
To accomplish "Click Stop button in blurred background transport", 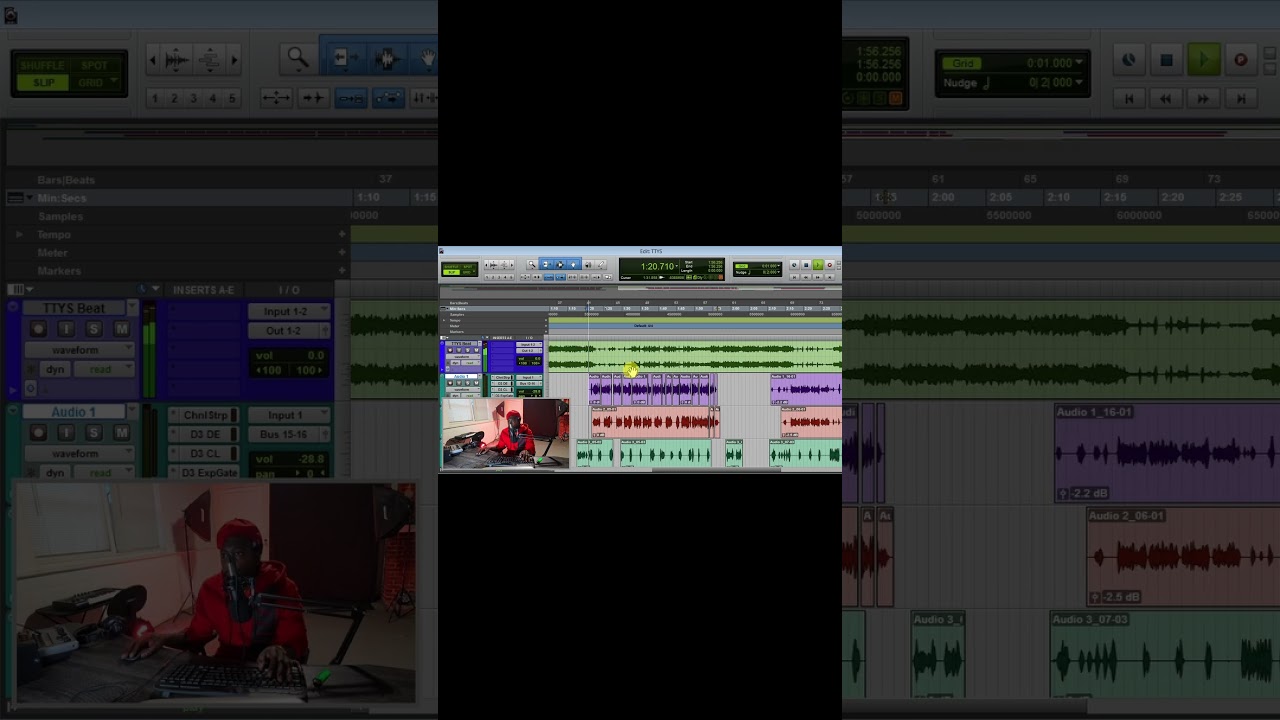I will click(1166, 60).
